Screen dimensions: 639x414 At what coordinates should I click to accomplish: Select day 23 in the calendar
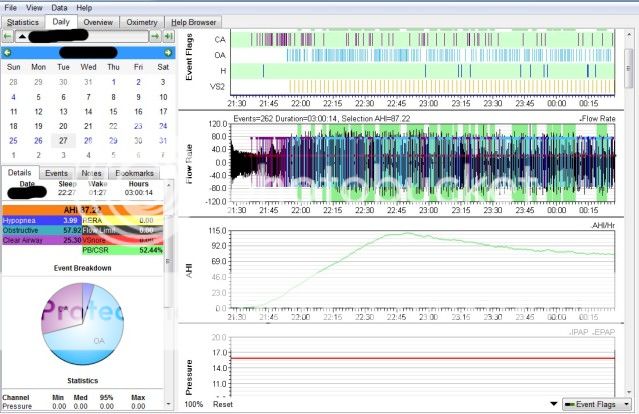coord(138,126)
